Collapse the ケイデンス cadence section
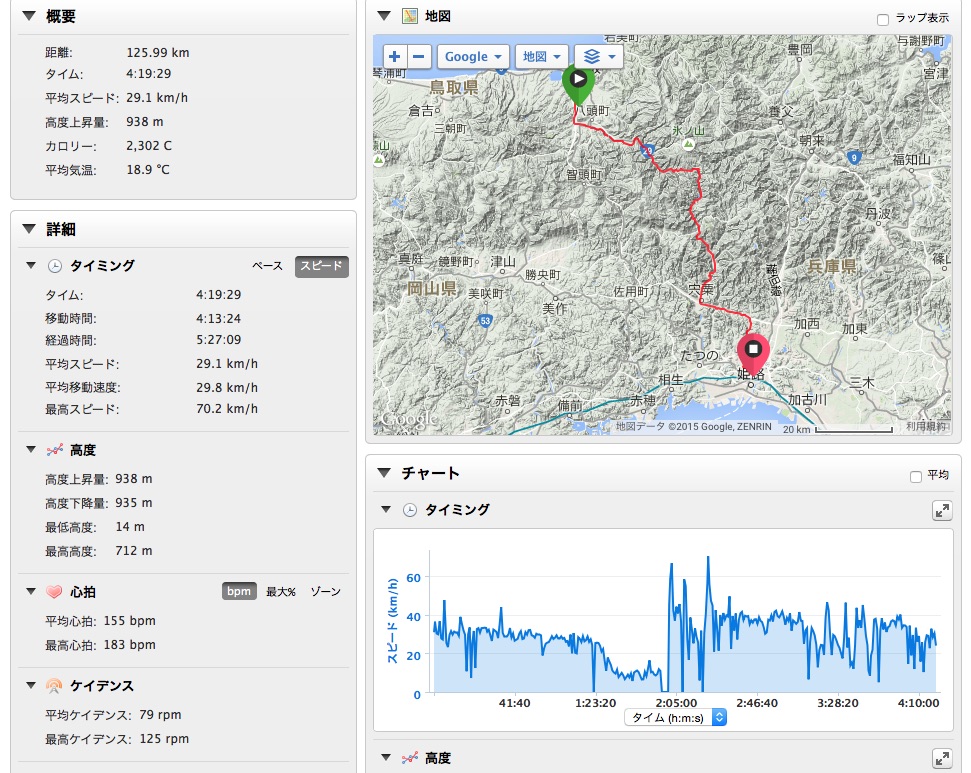Viewport: 971px width, 773px height. pos(31,685)
